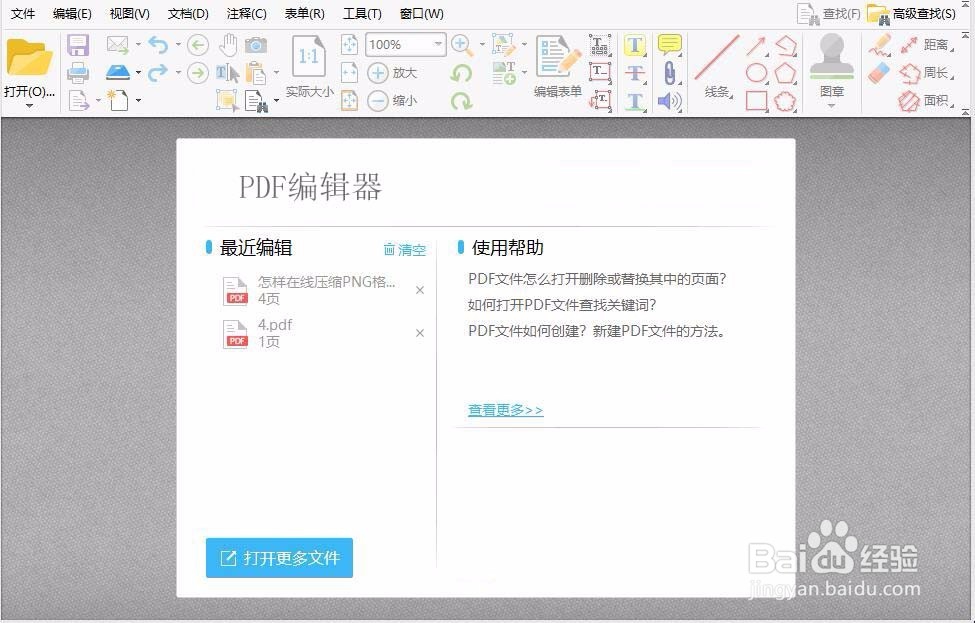
Task: Add a note with the yellow comment icon
Action: click(x=669, y=45)
